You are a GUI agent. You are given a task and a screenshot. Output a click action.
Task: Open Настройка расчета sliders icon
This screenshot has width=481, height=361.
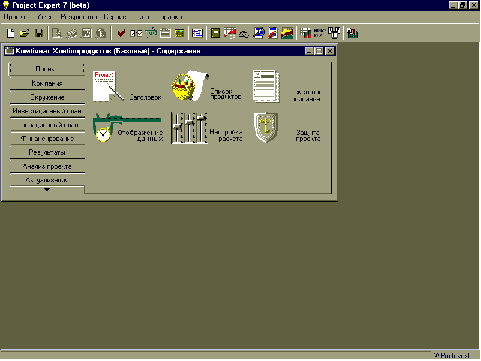click(189, 128)
